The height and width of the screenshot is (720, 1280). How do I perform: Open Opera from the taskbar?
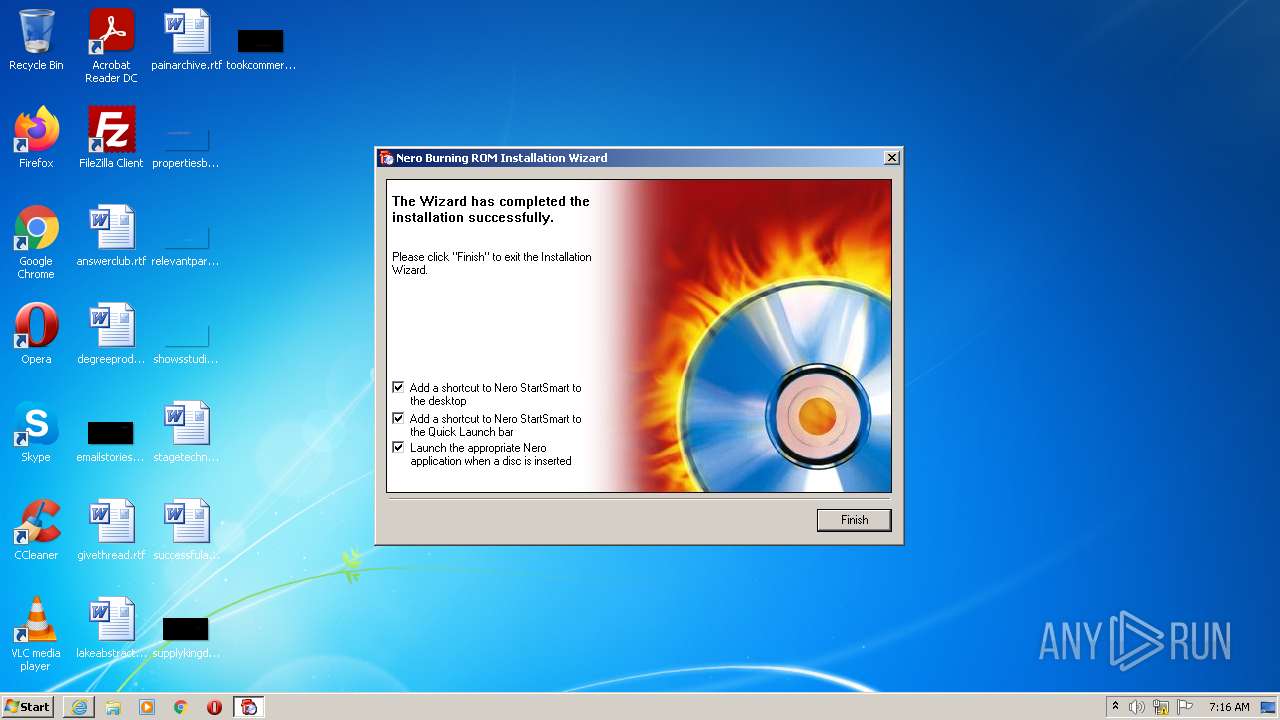[x=214, y=707]
